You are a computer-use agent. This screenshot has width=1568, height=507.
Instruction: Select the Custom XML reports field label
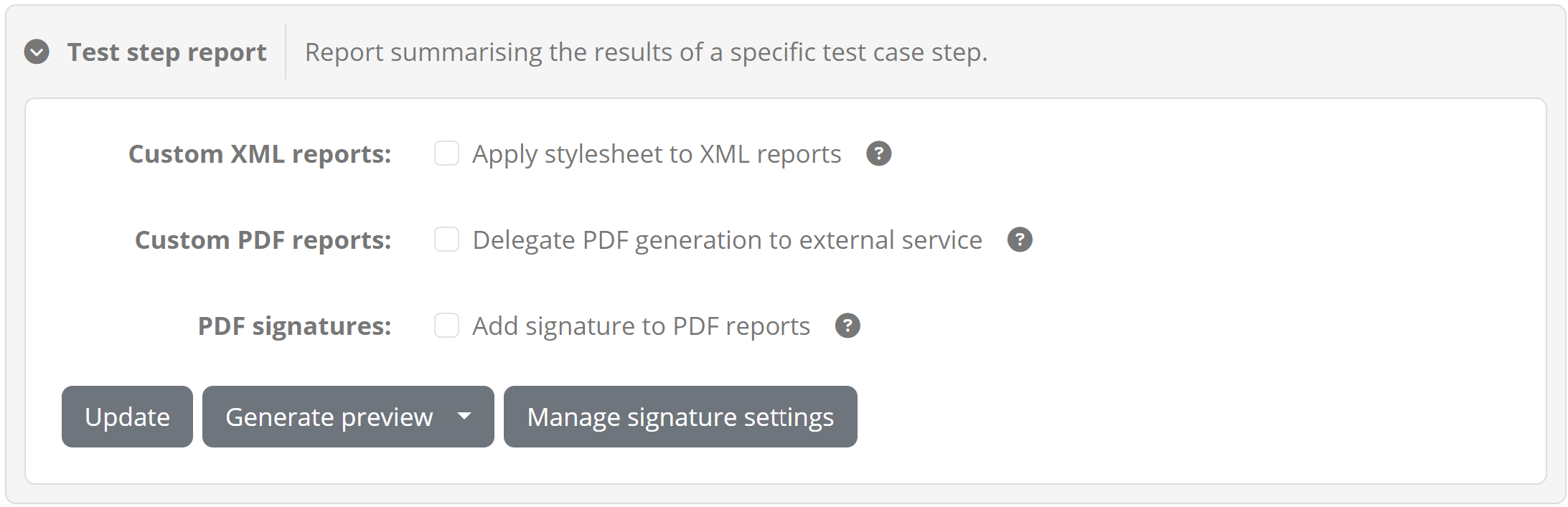[x=260, y=154]
